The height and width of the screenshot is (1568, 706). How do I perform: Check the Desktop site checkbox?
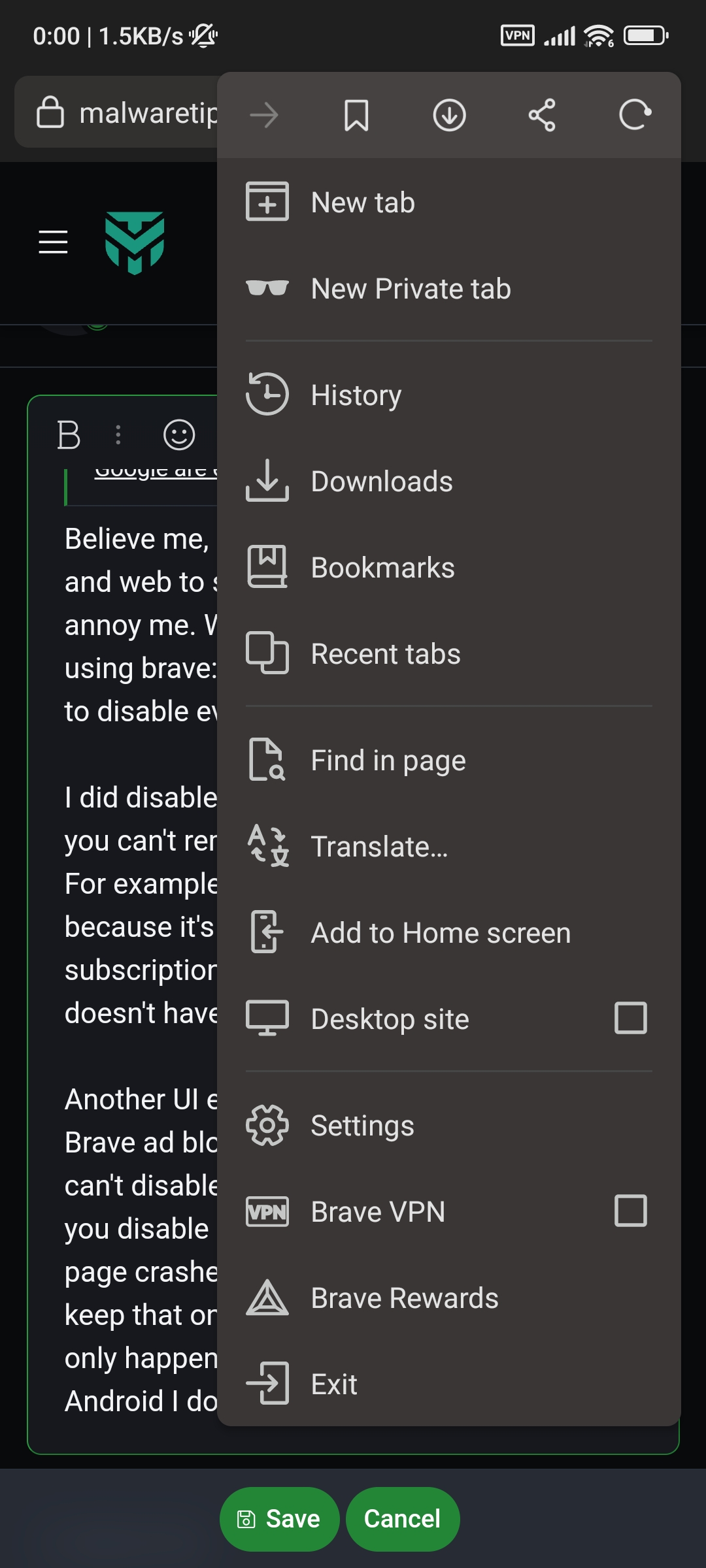point(631,1018)
